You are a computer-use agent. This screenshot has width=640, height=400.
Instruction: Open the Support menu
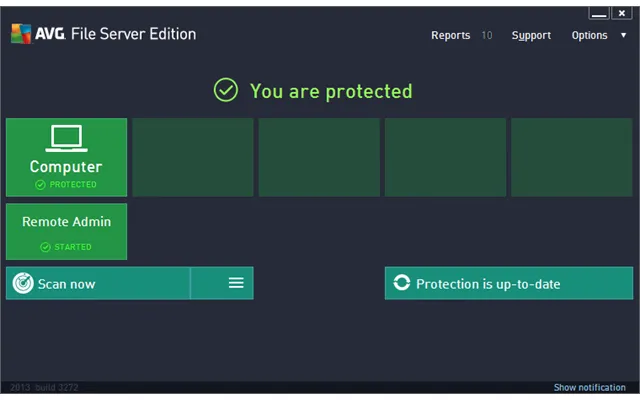(531, 36)
